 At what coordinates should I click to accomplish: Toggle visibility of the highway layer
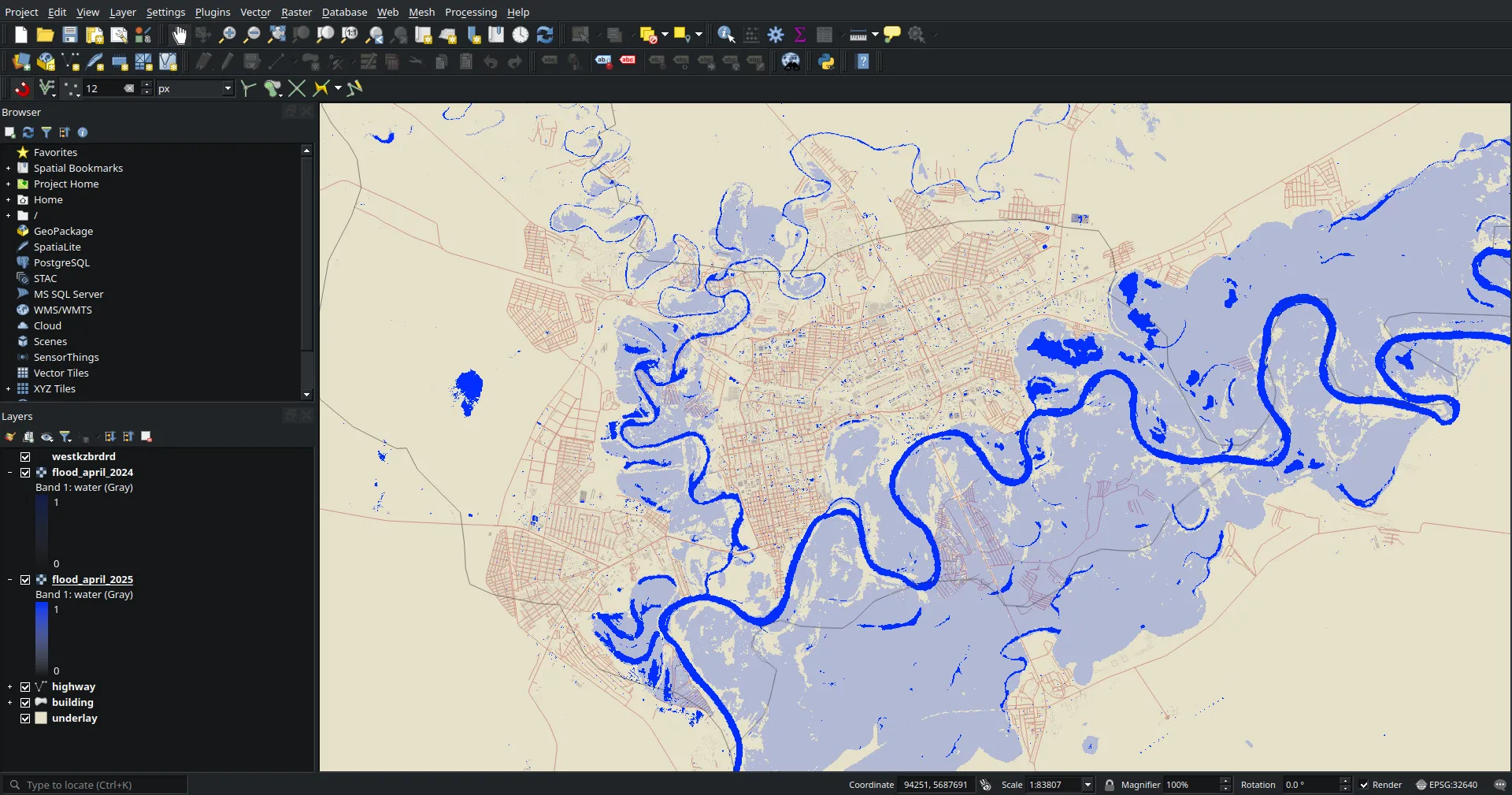pyautogui.click(x=25, y=687)
